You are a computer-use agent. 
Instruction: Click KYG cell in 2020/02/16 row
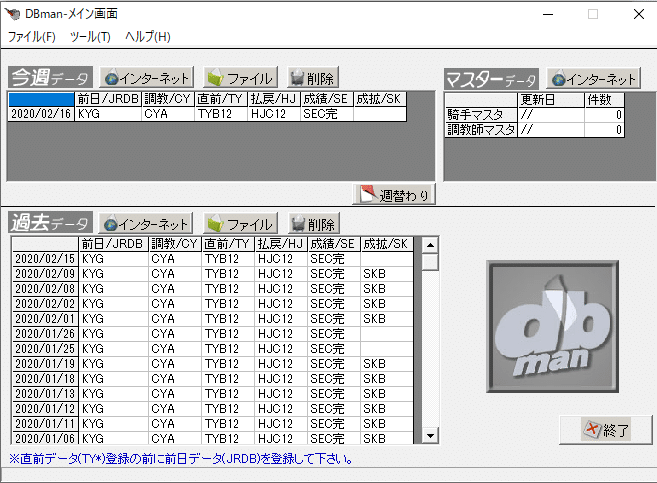point(108,114)
